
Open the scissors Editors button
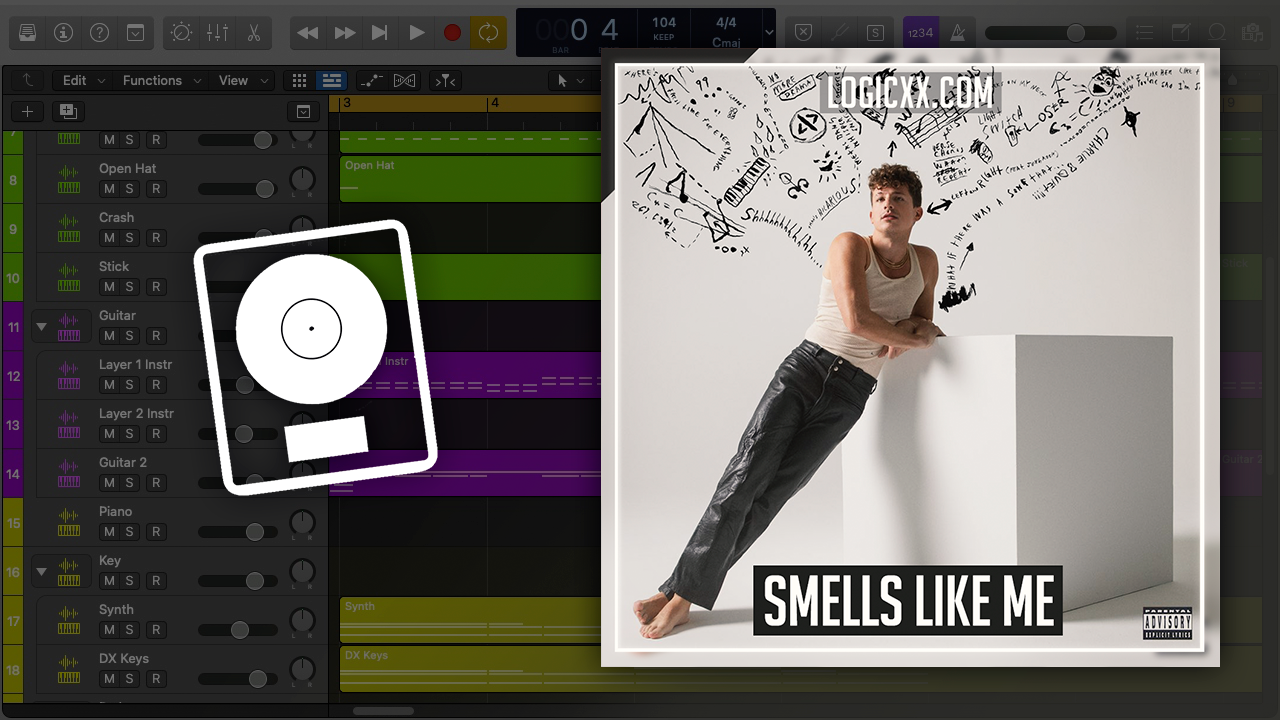tap(253, 33)
